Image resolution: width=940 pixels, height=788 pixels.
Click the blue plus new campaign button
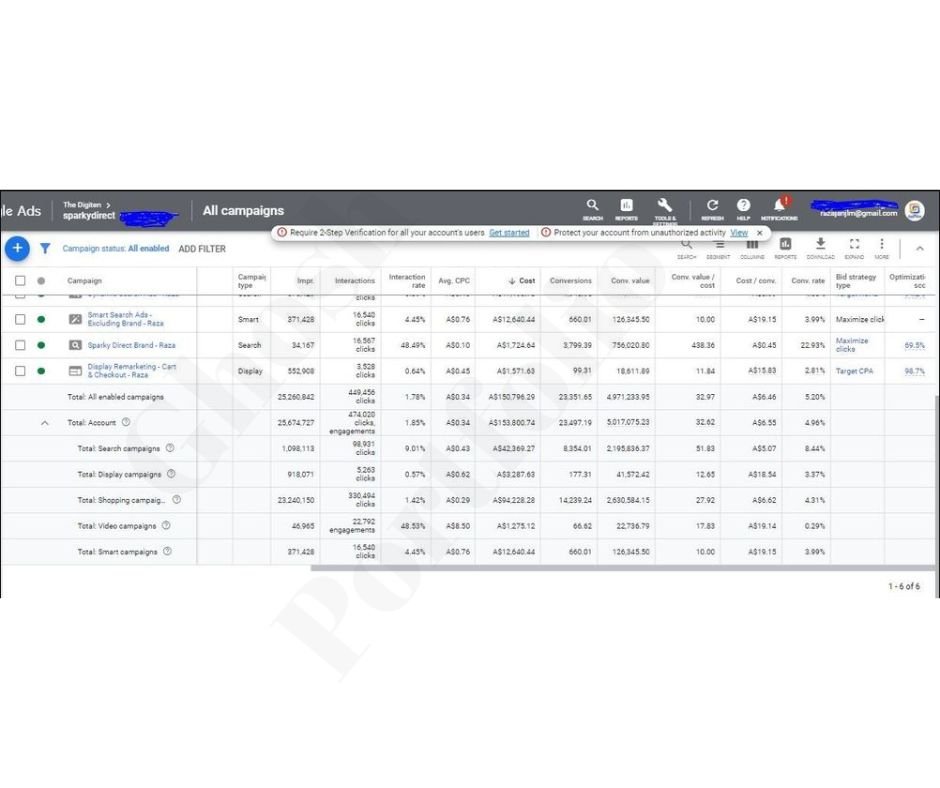tap(16, 248)
